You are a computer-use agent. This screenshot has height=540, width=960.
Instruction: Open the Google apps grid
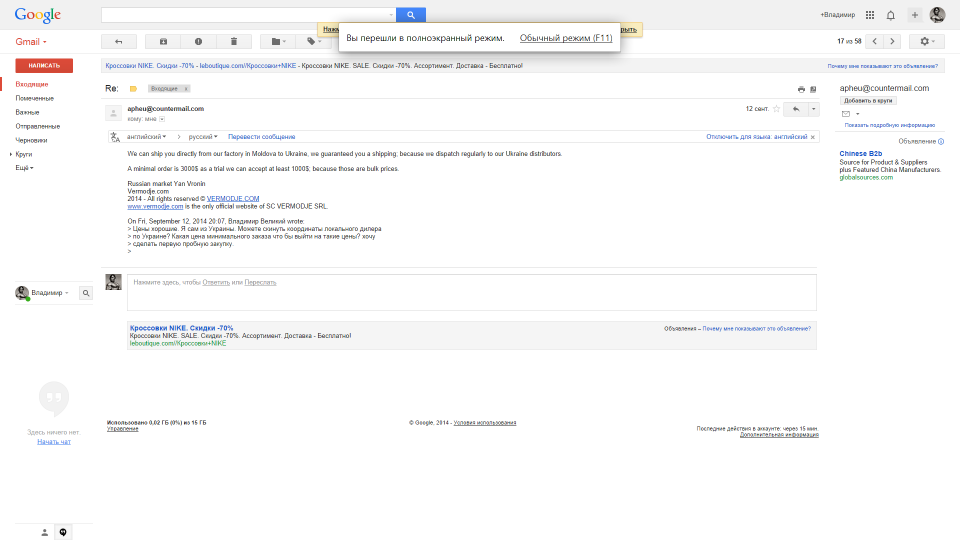point(869,15)
